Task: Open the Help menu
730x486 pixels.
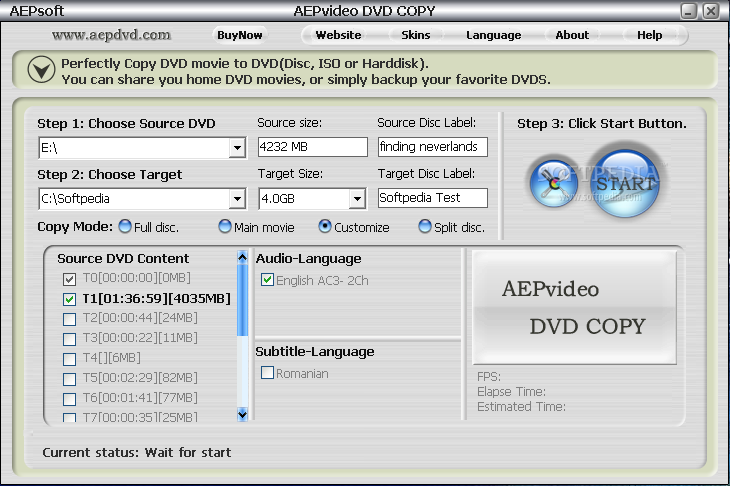Action: coord(649,35)
